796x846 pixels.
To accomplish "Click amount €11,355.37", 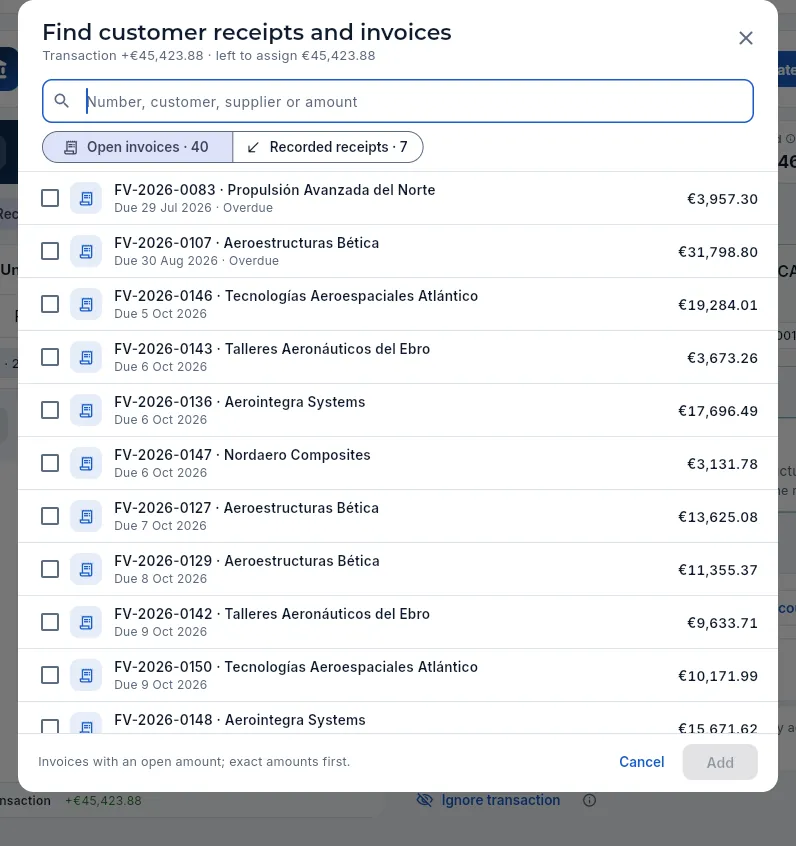I will click(718, 570).
